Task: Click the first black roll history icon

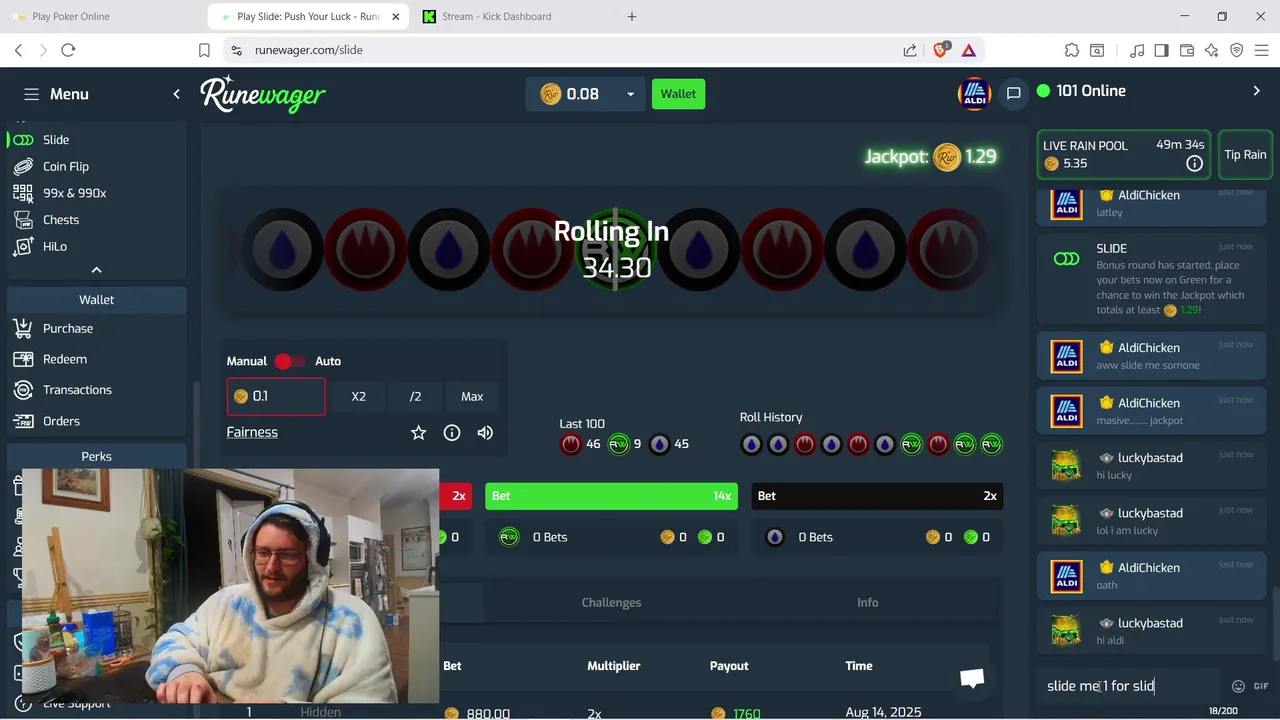Action: click(x=751, y=444)
